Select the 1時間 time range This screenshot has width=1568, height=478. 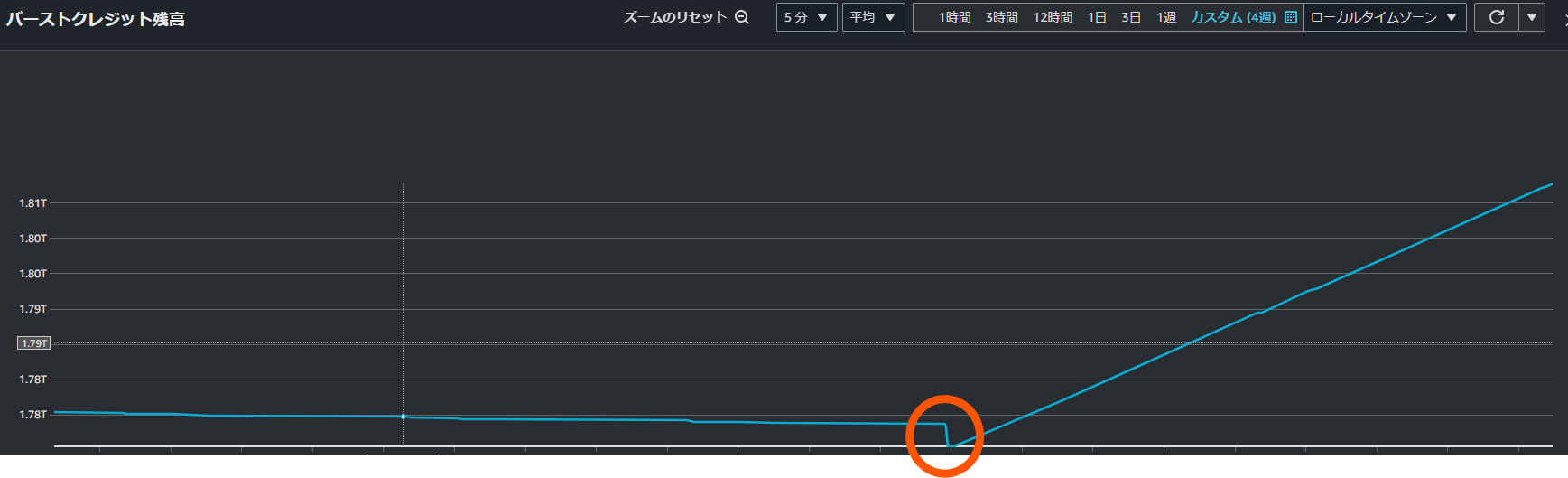click(x=954, y=17)
